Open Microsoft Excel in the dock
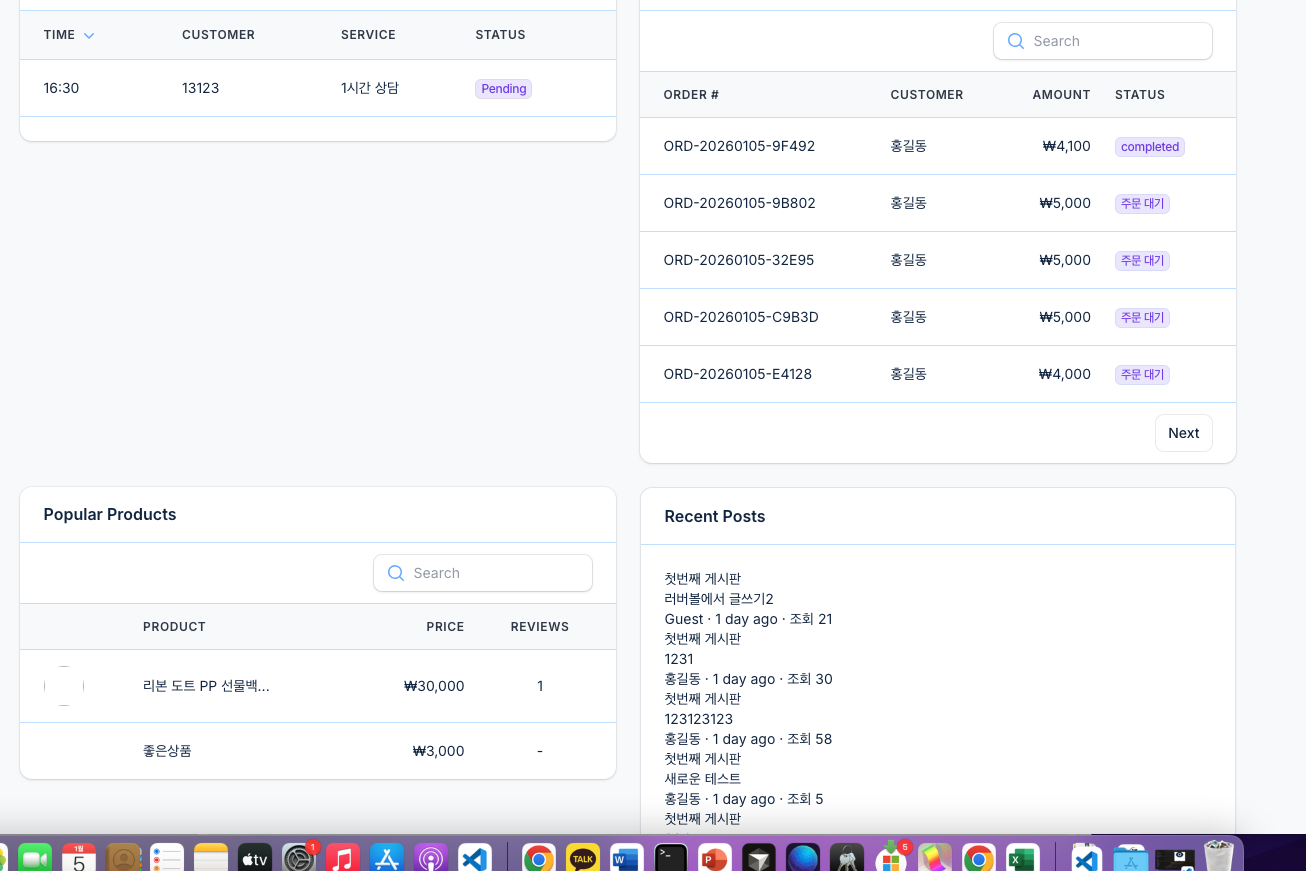Viewport: 1306px width, 871px height. [1021, 858]
